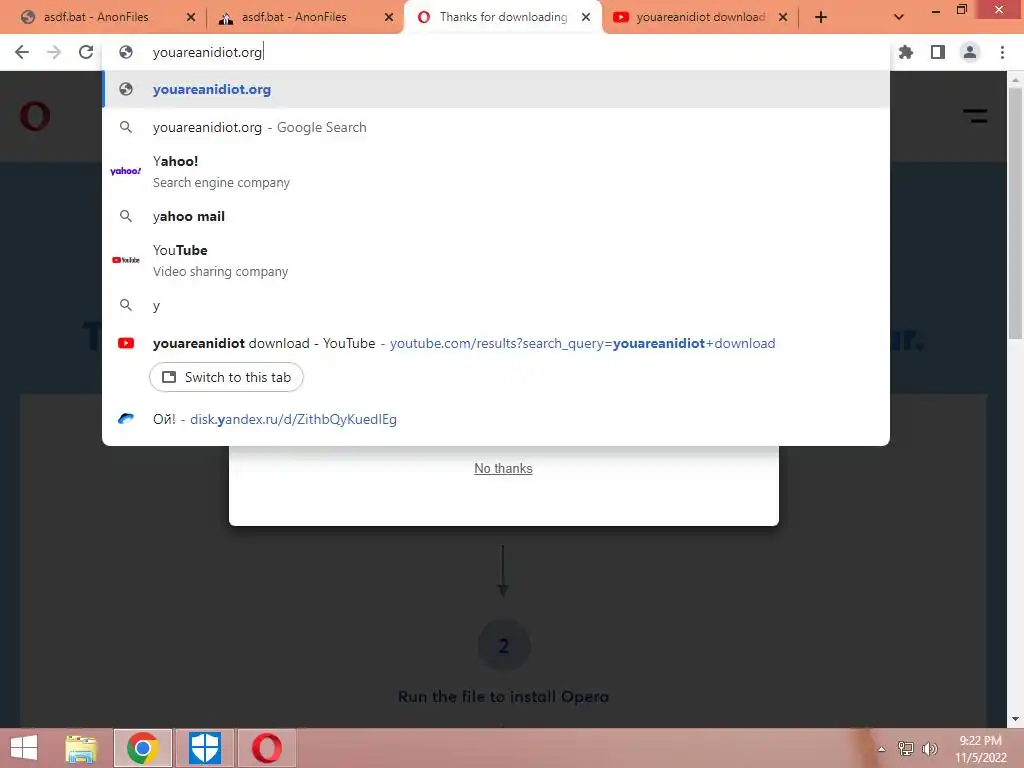This screenshot has width=1024, height=768.
Task: Open Opera from the taskbar
Action: [x=266, y=748]
